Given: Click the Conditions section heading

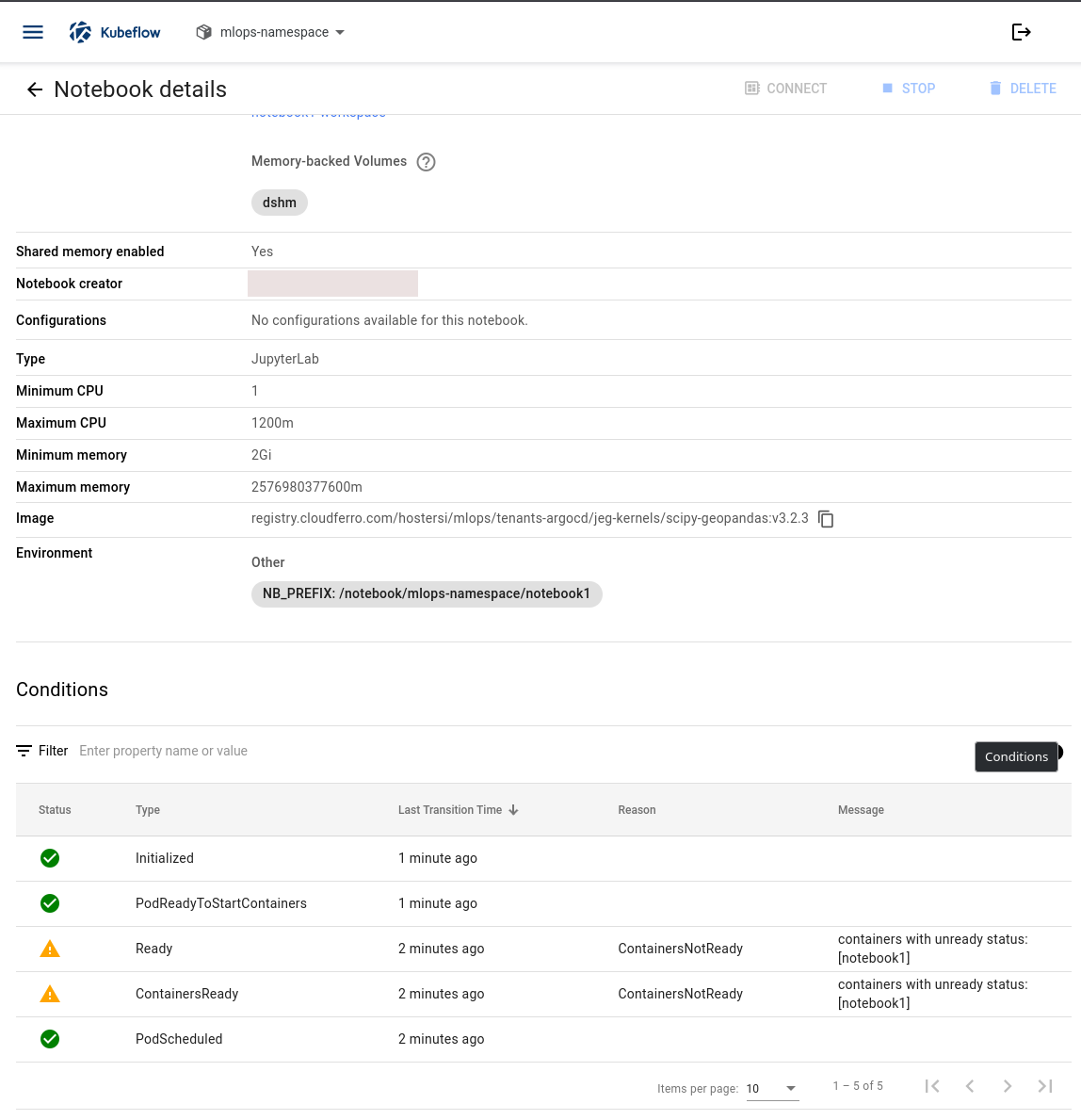Looking at the screenshot, I should tap(62, 690).
